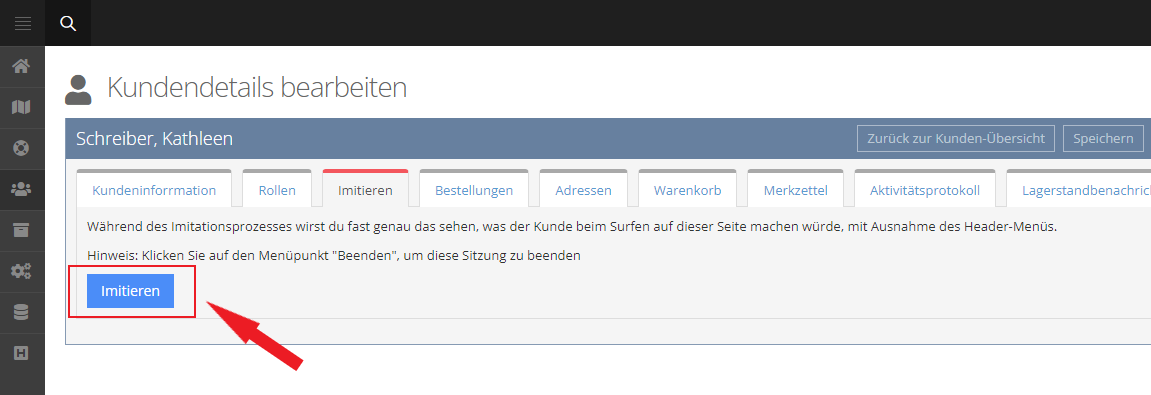Open the Aktivitätsprotokoll tab

[925, 189]
